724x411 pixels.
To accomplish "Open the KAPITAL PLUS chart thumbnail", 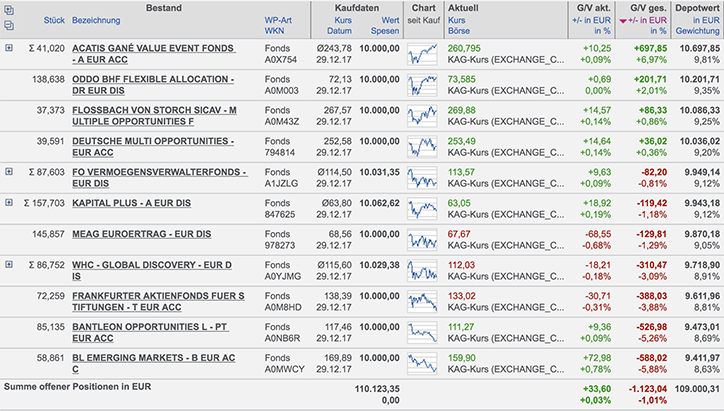I will point(422,209).
